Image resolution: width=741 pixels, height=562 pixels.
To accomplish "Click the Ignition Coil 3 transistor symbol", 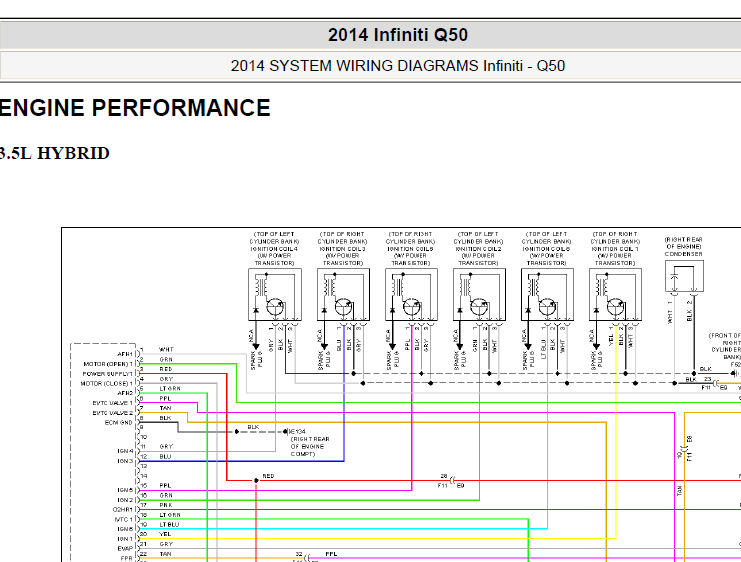I will click(x=344, y=307).
